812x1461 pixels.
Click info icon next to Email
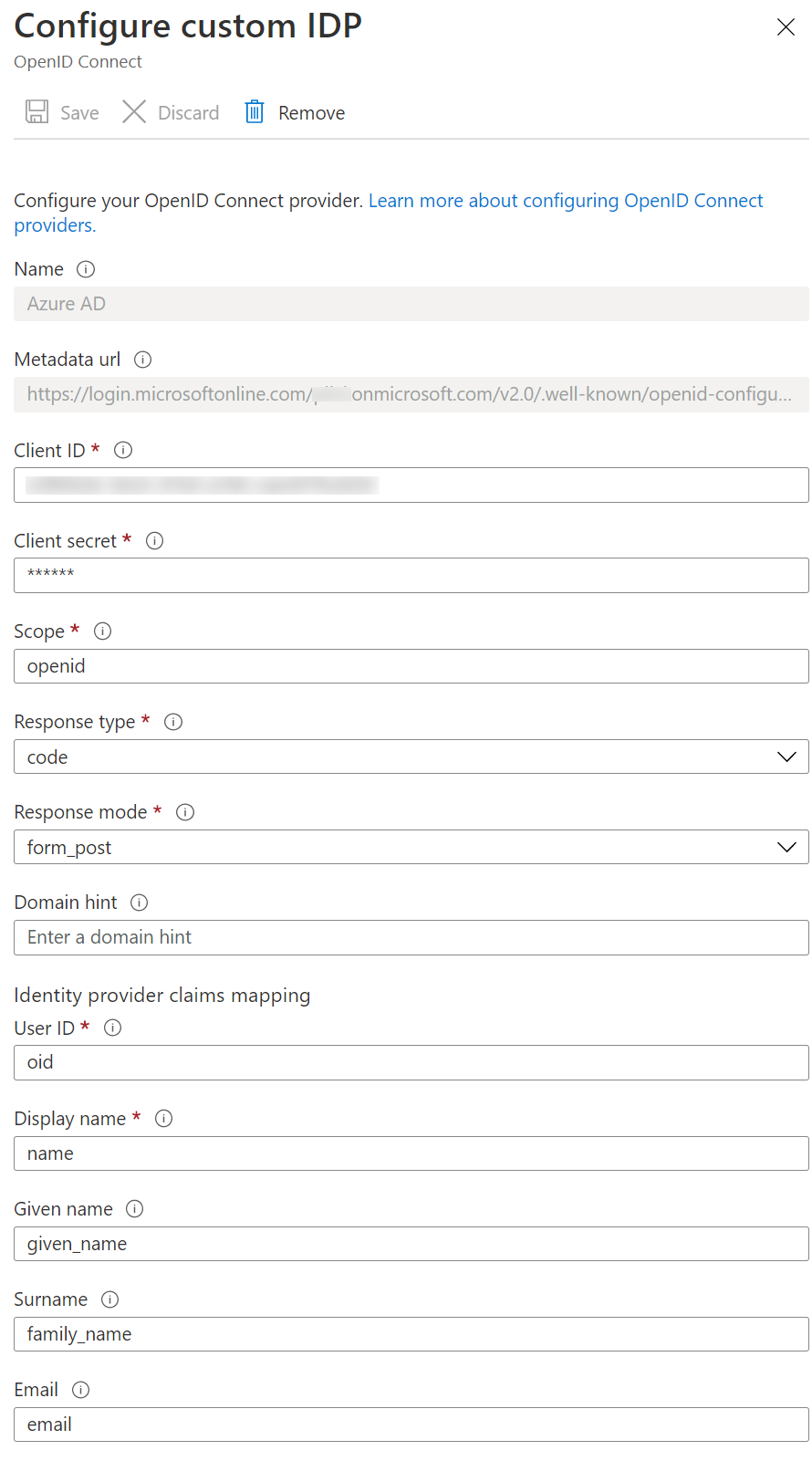click(x=81, y=1390)
